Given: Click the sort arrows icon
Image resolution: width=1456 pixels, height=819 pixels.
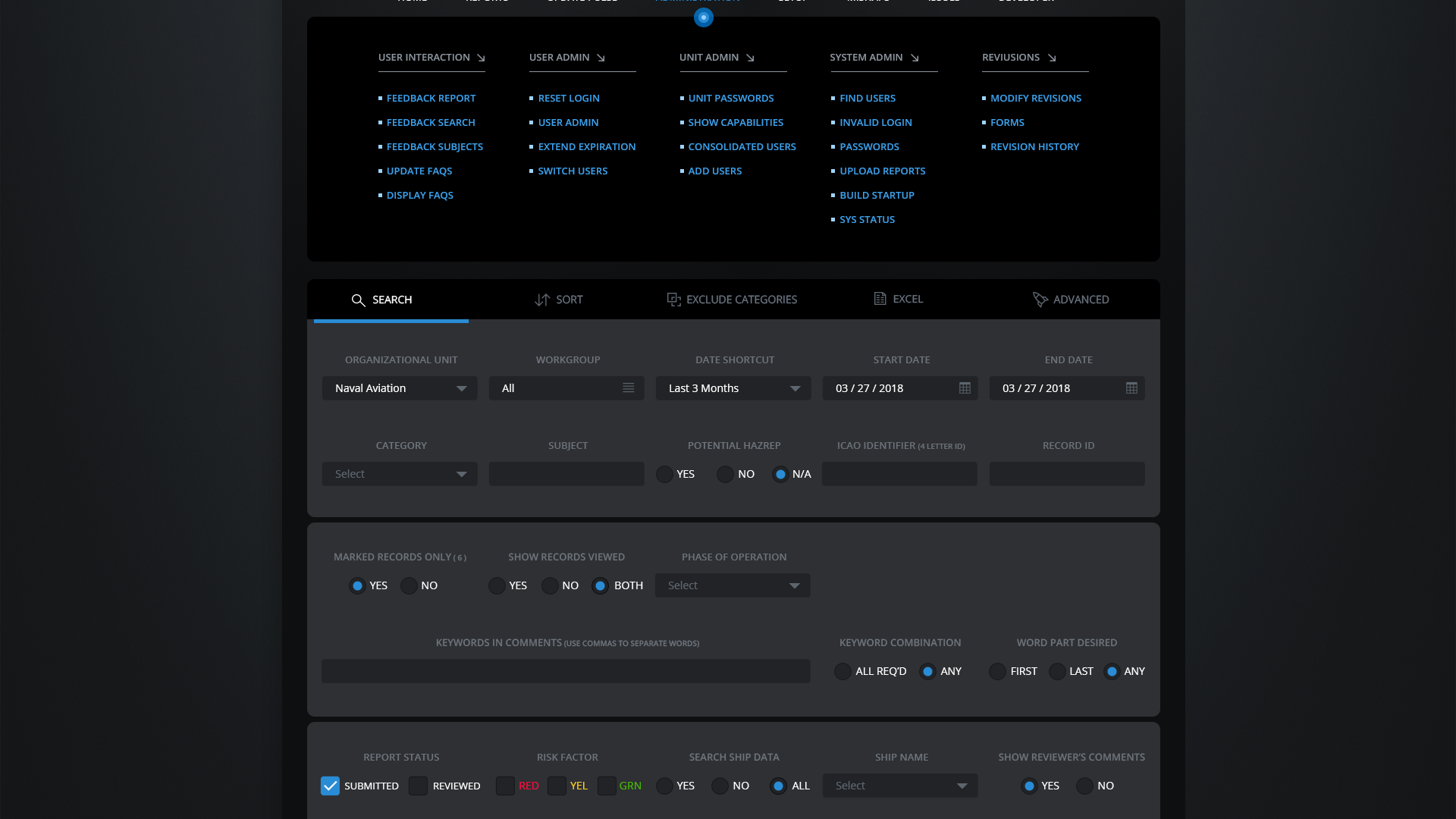Looking at the screenshot, I should (x=541, y=300).
